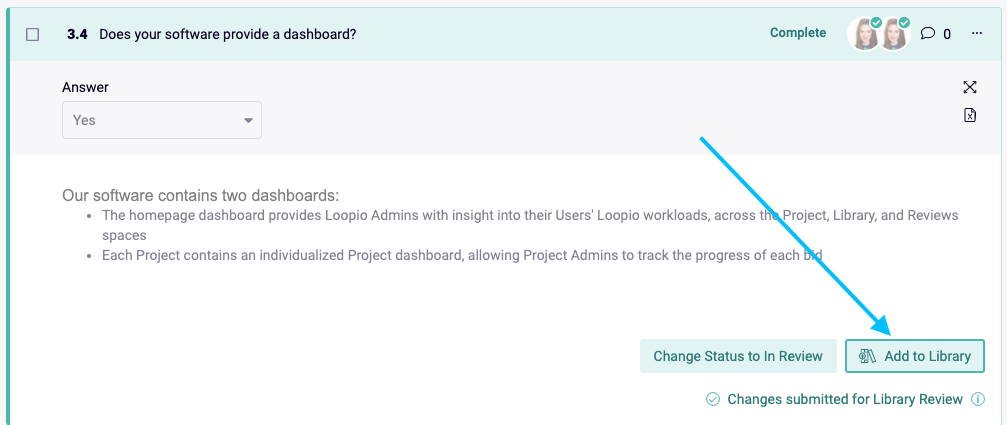Click the info icon beside Library Review
Screen dimensions: 1007x425
(977, 399)
